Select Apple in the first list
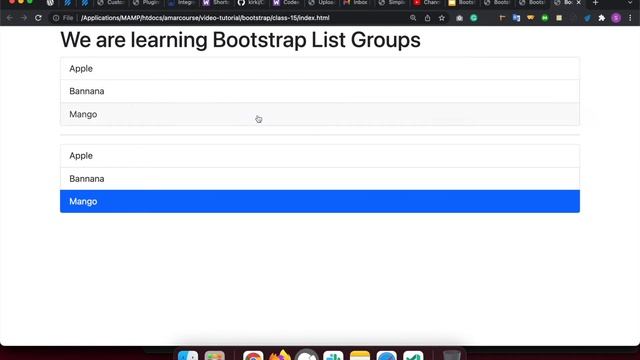 point(320,69)
